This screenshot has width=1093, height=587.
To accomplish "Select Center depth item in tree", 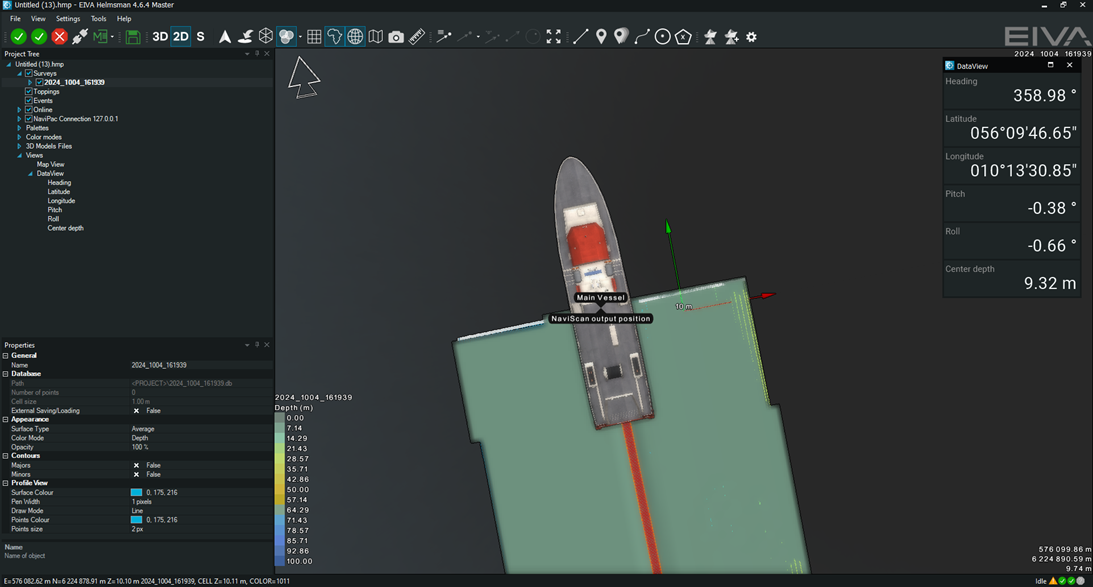I will click(66, 228).
